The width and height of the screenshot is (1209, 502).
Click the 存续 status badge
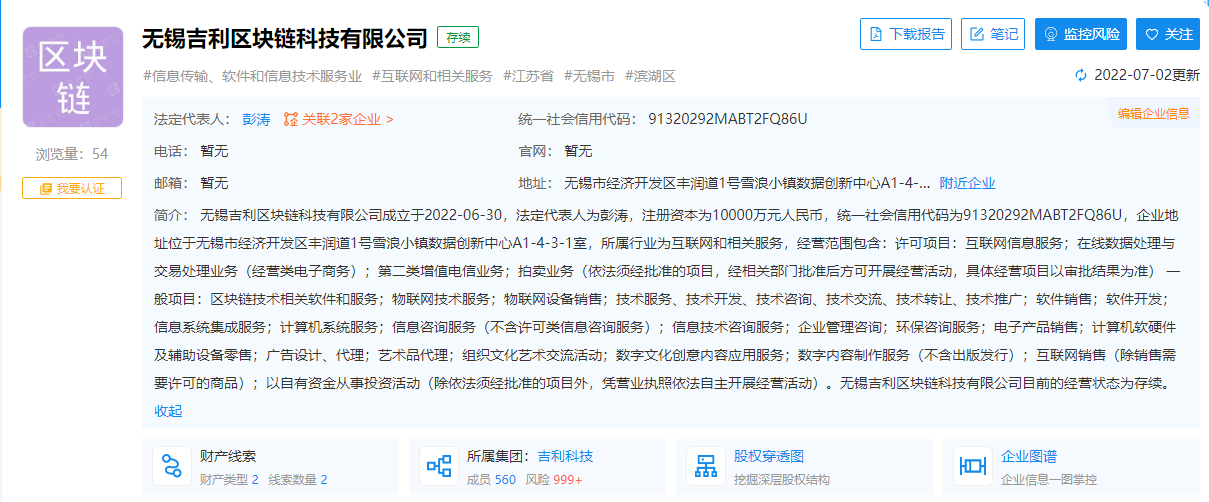point(458,37)
